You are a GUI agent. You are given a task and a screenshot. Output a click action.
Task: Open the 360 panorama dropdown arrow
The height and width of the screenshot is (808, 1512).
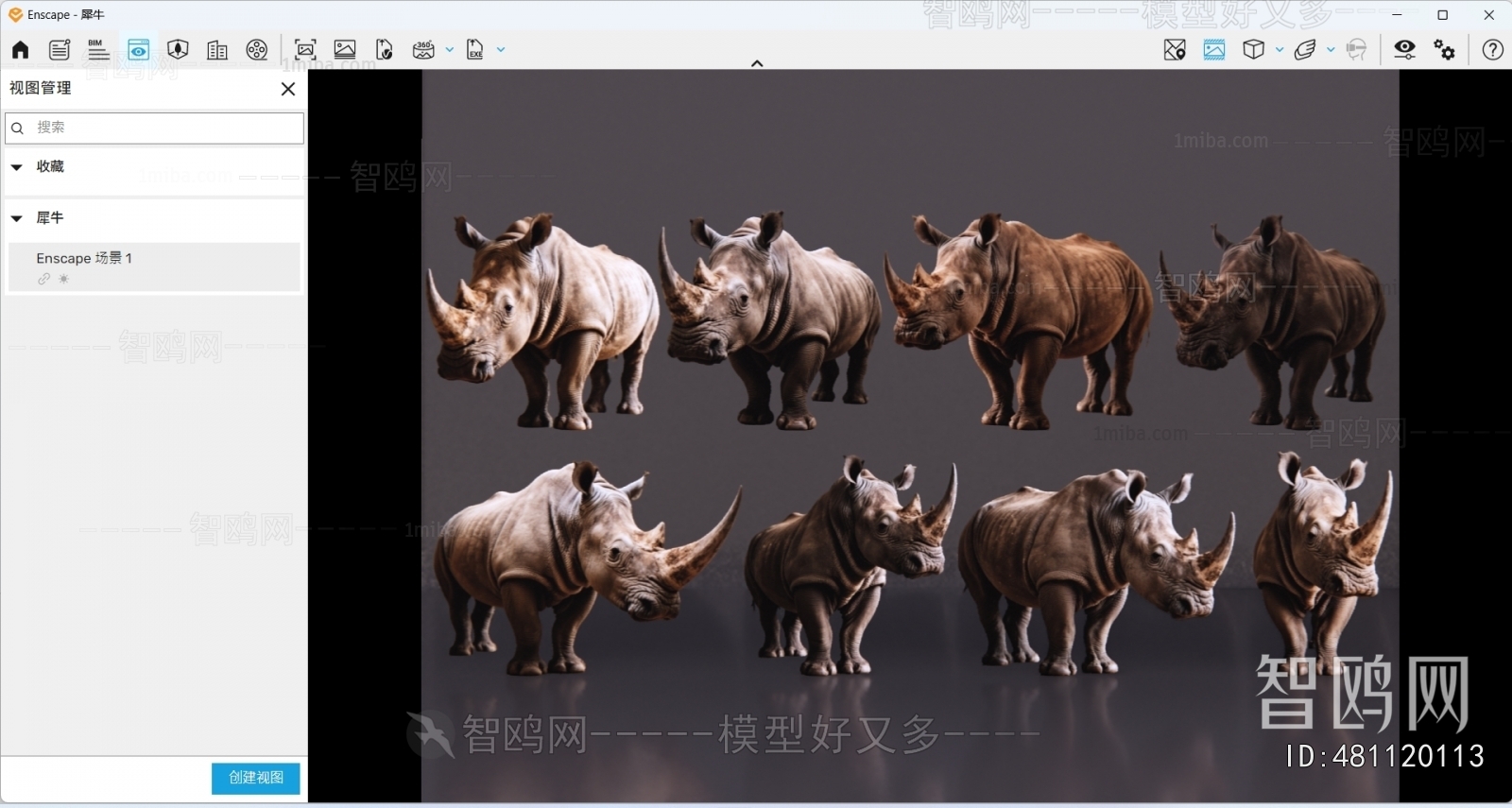pos(450,50)
